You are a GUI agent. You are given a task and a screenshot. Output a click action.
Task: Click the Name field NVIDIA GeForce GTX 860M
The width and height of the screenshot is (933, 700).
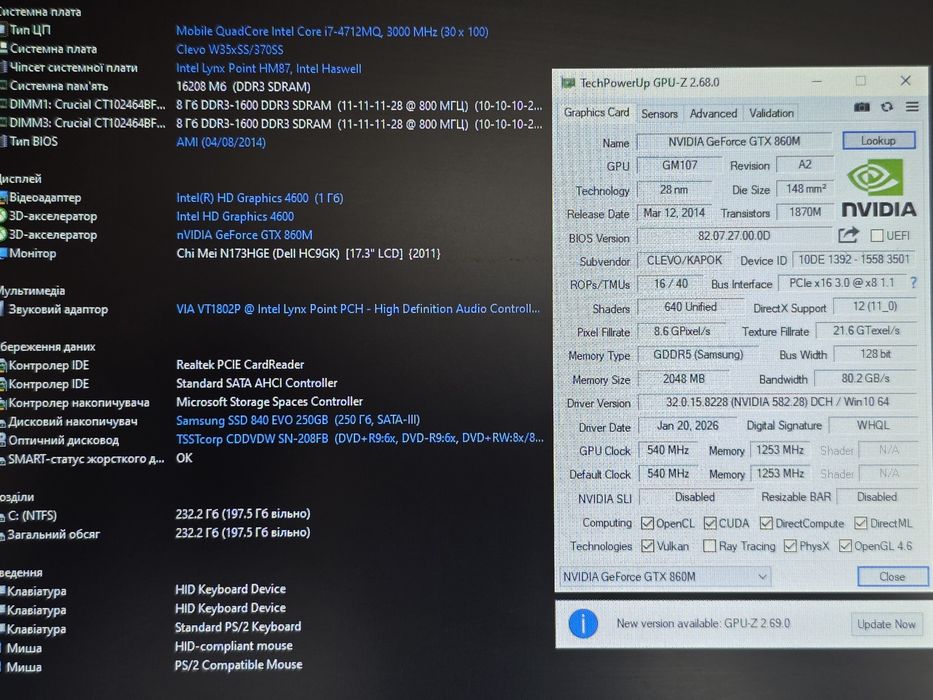tap(734, 142)
